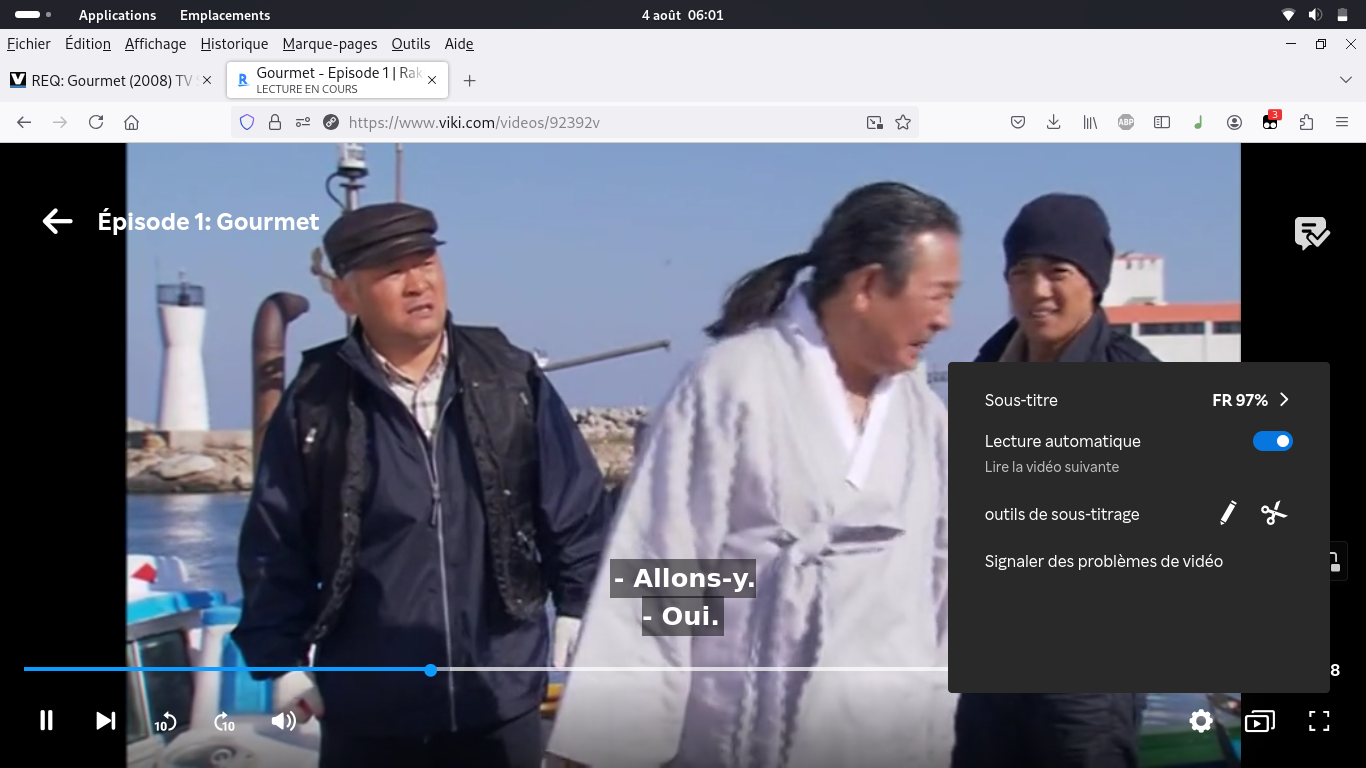This screenshot has width=1366, height=768.
Task: Open a new browser tab
Action: [x=469, y=80]
